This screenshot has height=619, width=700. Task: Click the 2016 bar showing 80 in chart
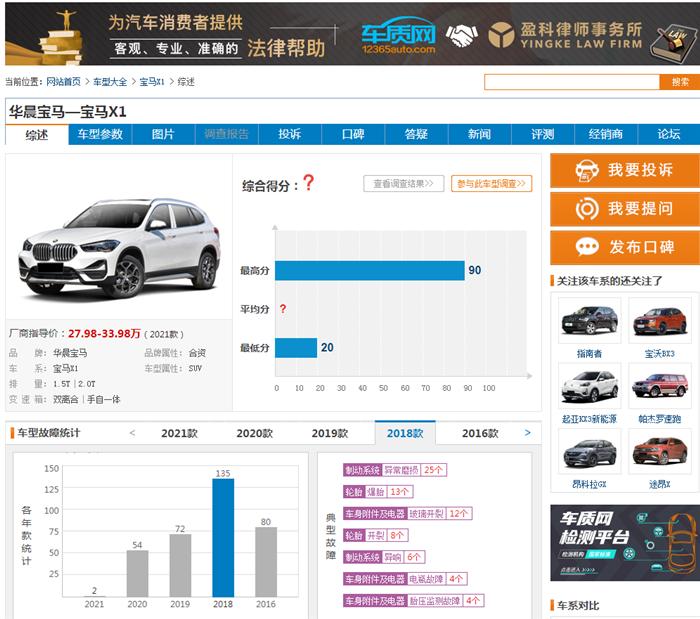point(266,562)
